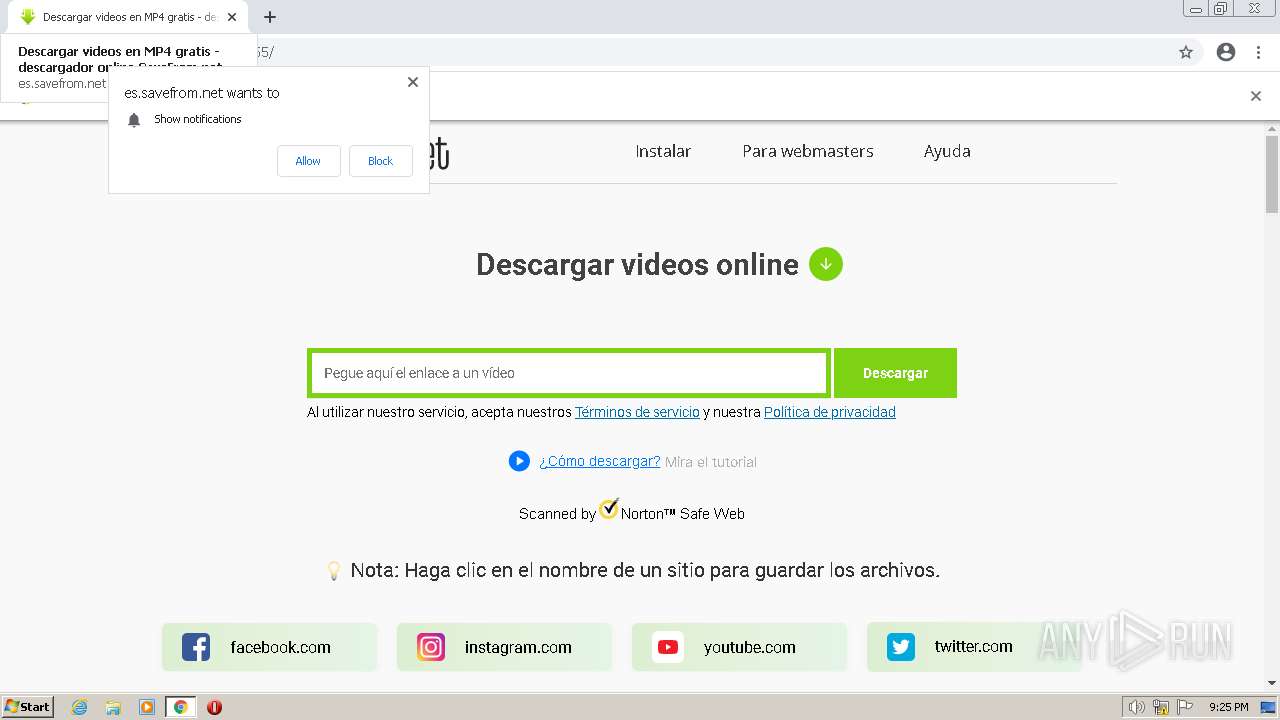Open the ¿Cómo descargar? link
This screenshot has height=720, width=1280.
600,461
